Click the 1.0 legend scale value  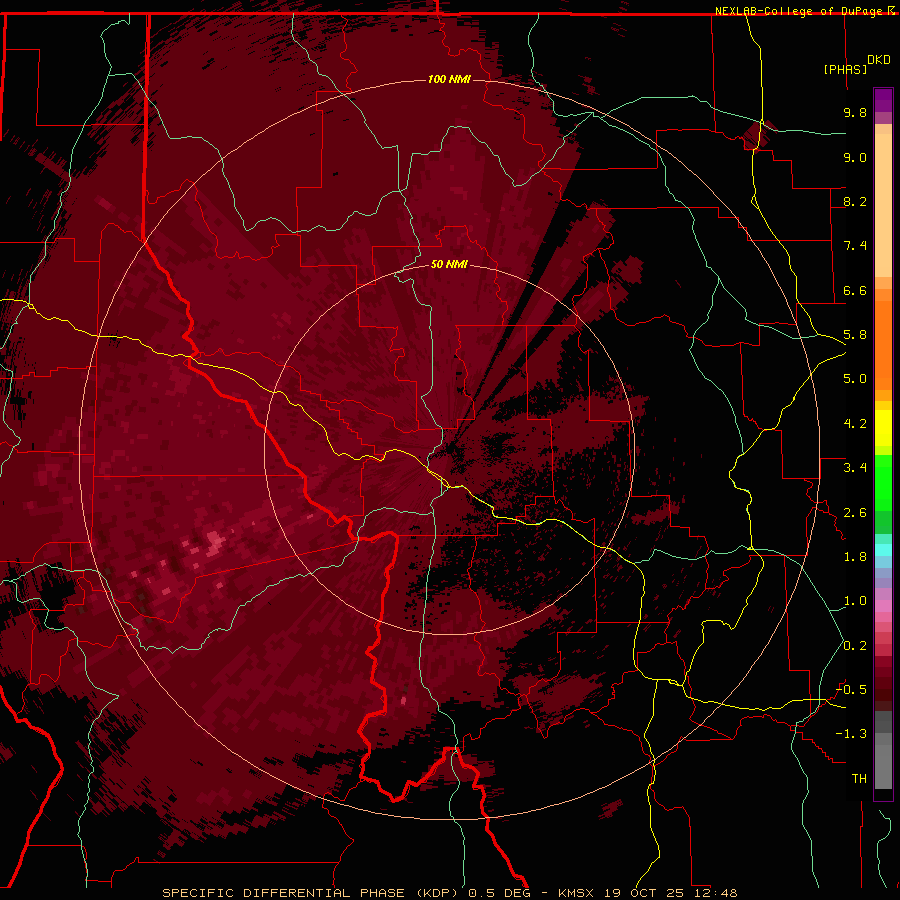point(855,601)
